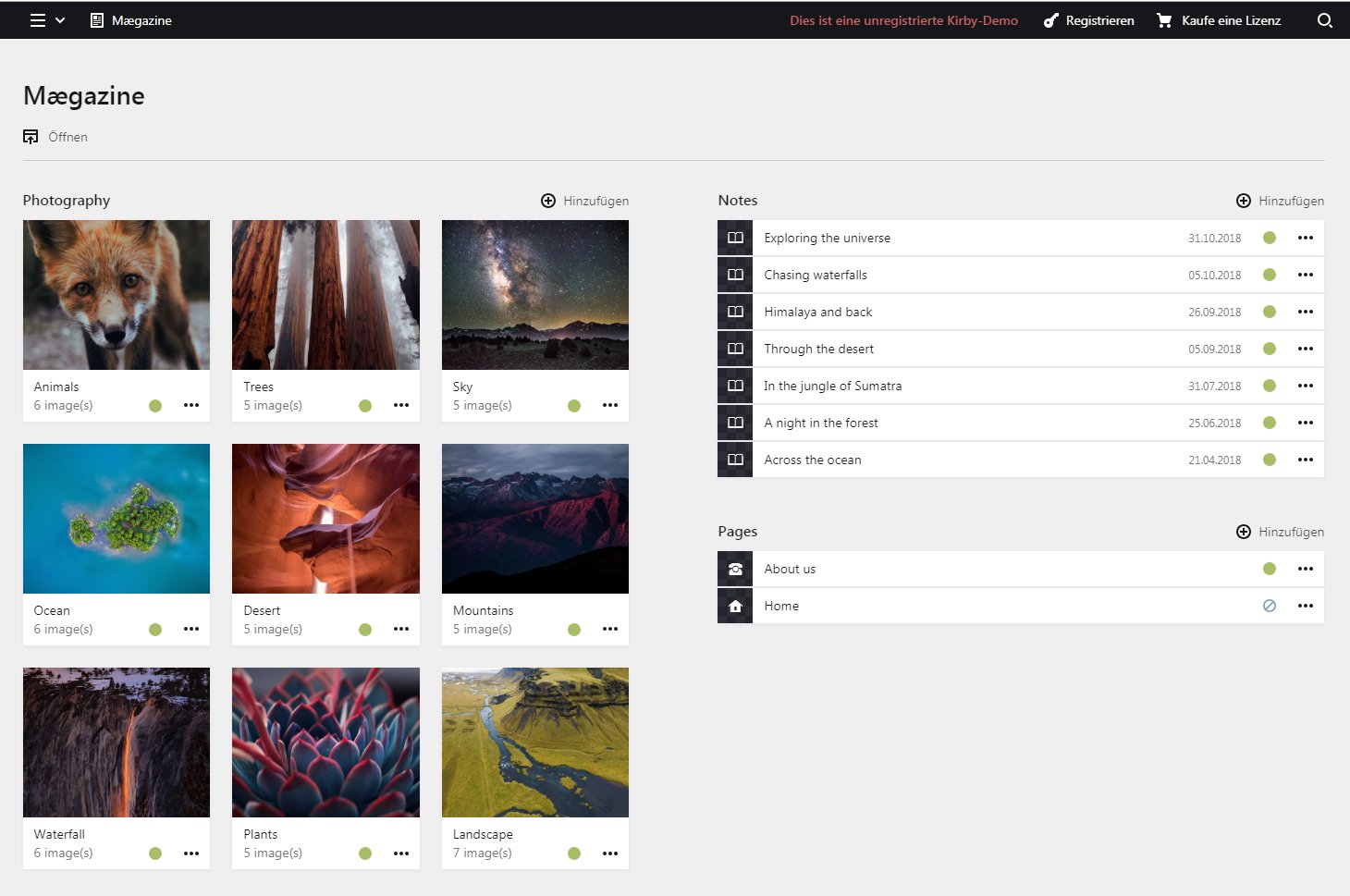Click the Öffnen site preview icon
1350x896 pixels.
coord(31,137)
